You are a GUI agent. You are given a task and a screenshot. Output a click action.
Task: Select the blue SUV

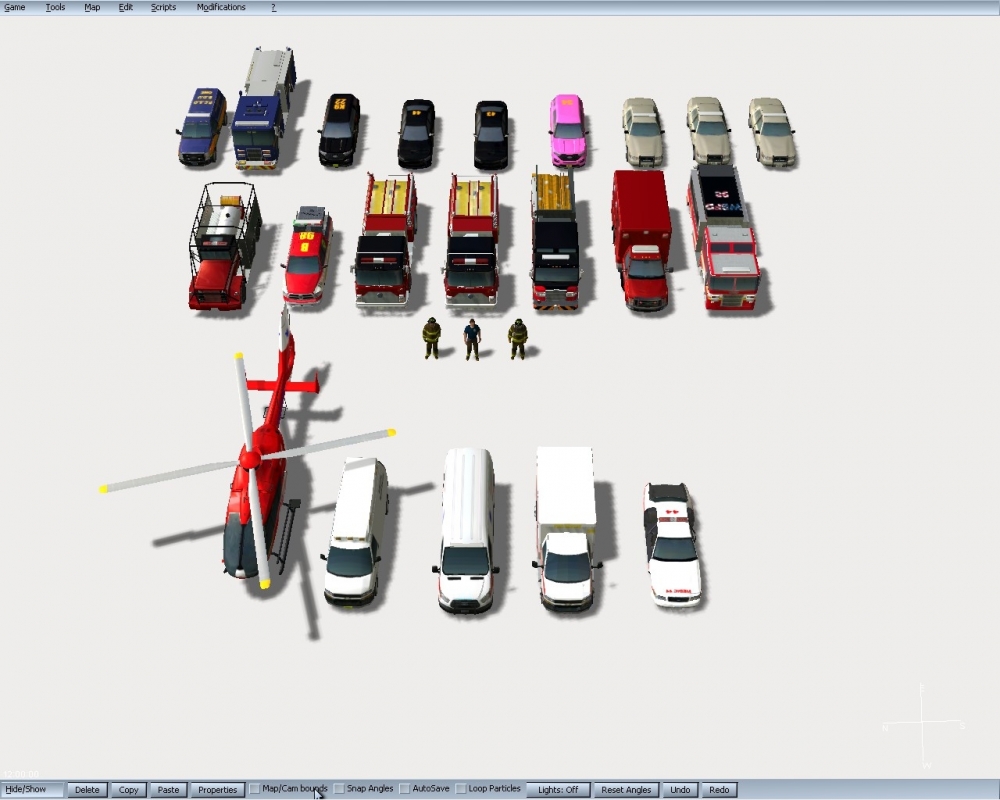(x=202, y=126)
